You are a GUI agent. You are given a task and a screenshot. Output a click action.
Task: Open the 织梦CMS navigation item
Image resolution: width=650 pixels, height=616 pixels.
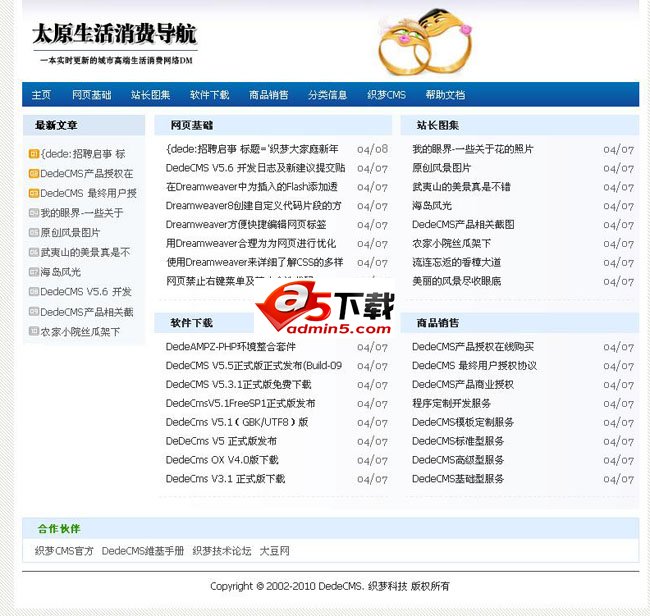tap(386, 95)
